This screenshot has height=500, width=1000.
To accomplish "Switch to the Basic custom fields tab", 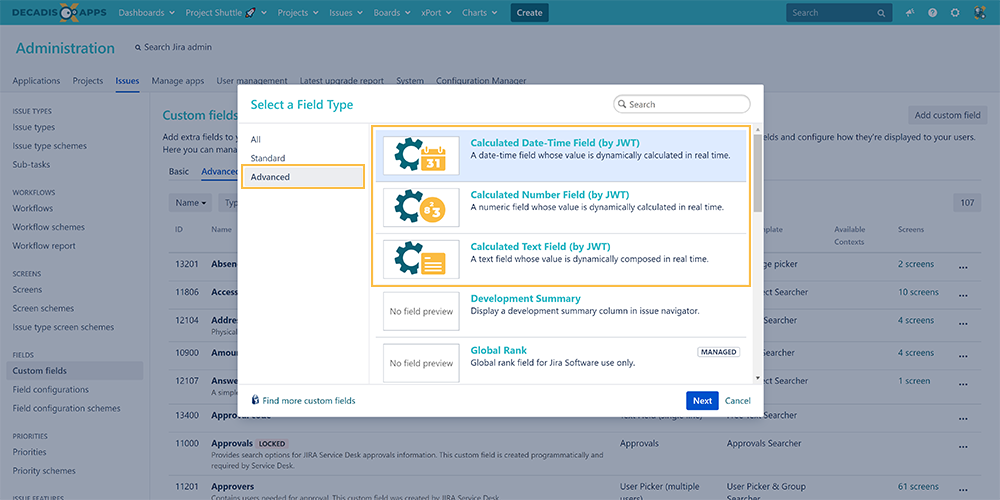I will [x=179, y=171].
